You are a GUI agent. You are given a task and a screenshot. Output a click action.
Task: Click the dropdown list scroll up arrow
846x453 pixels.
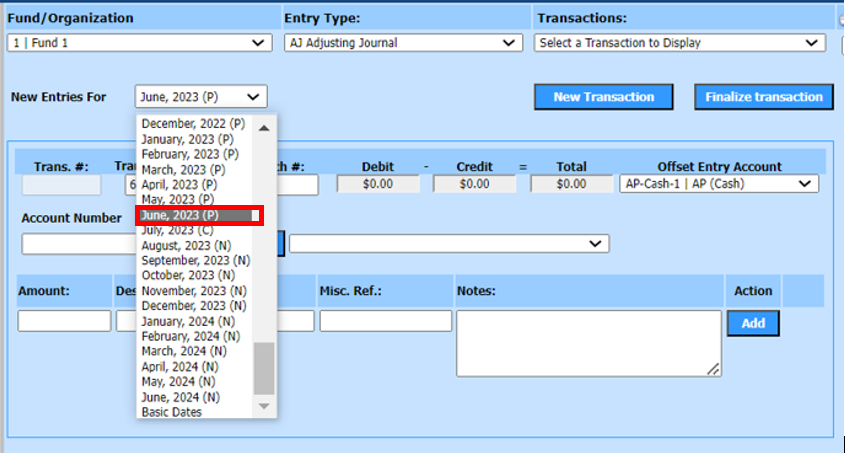coord(264,127)
